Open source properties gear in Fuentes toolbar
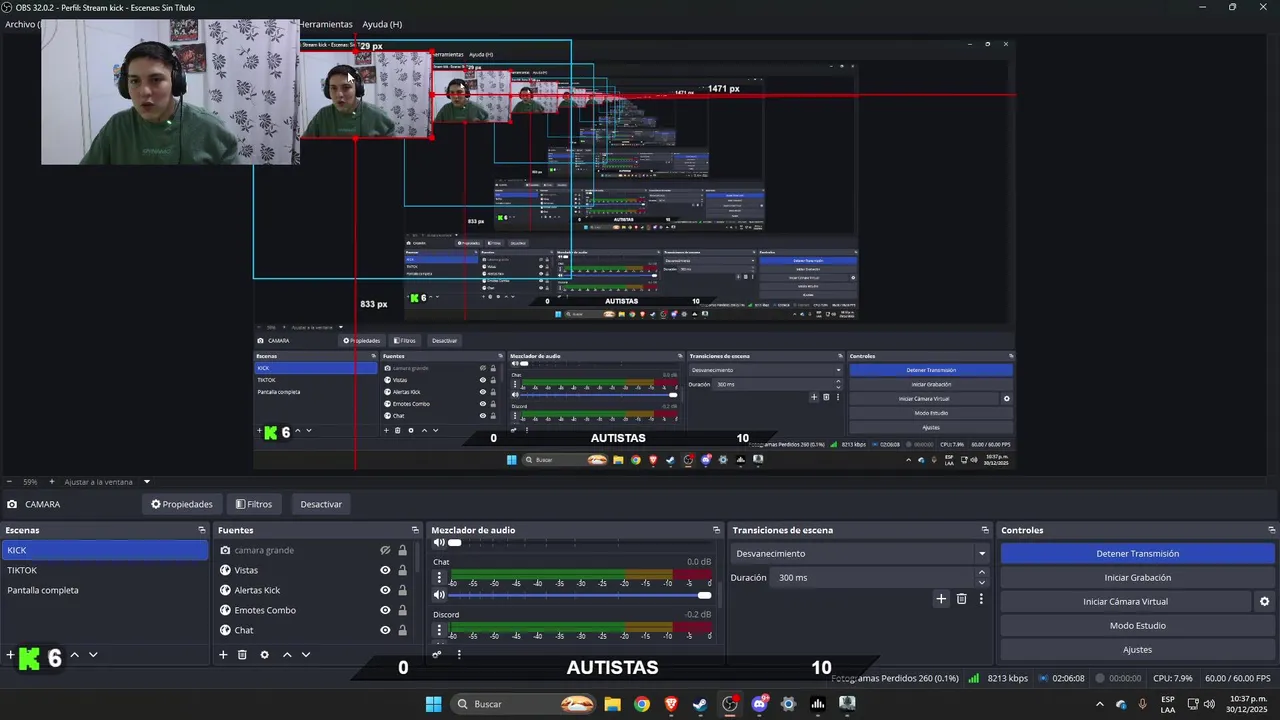Viewport: 1280px width, 720px height. pos(264,655)
